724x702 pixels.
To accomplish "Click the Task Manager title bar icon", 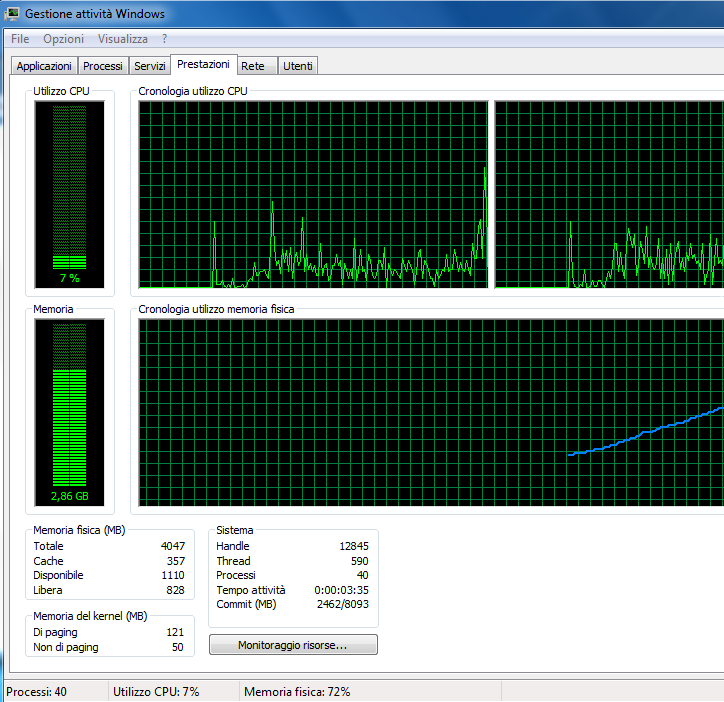I will (x=12, y=14).
